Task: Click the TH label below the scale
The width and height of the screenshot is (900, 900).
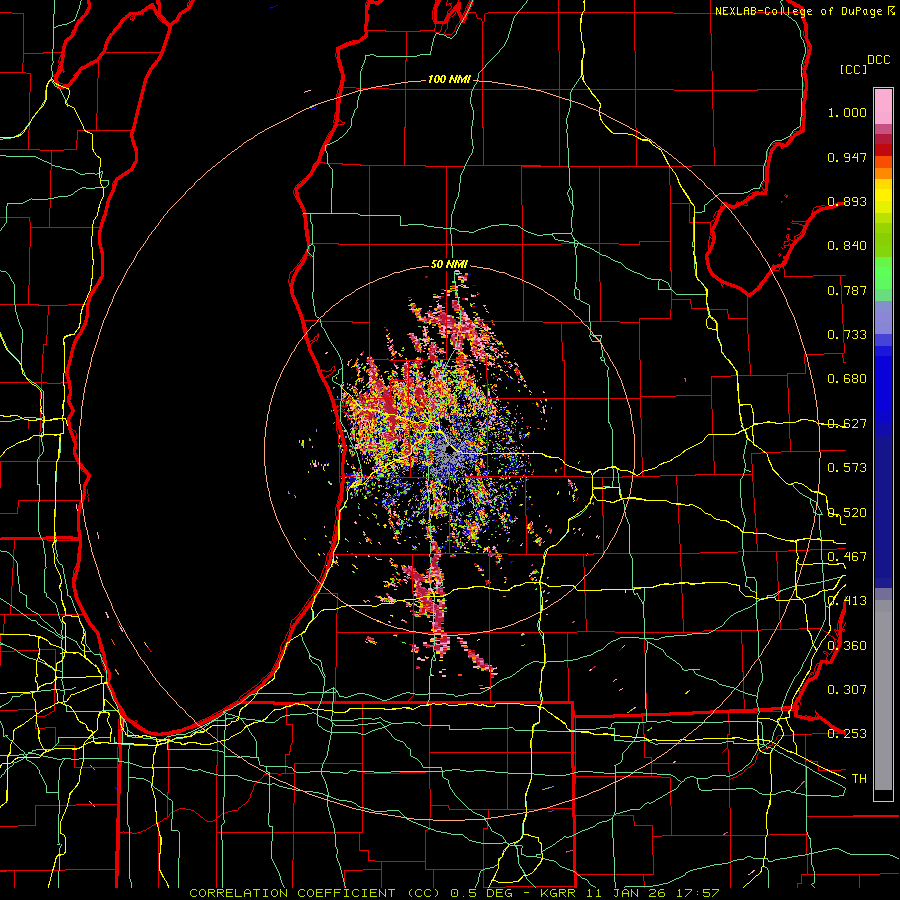Action: point(859,779)
